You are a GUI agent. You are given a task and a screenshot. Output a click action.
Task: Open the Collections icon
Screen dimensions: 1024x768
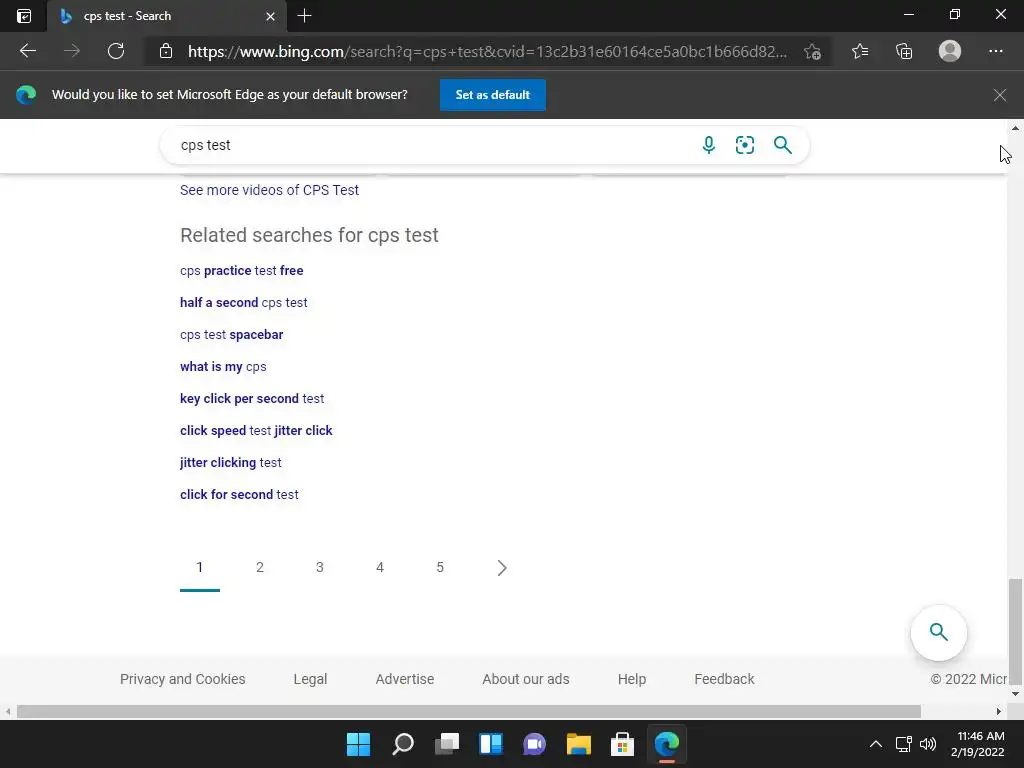(904, 51)
